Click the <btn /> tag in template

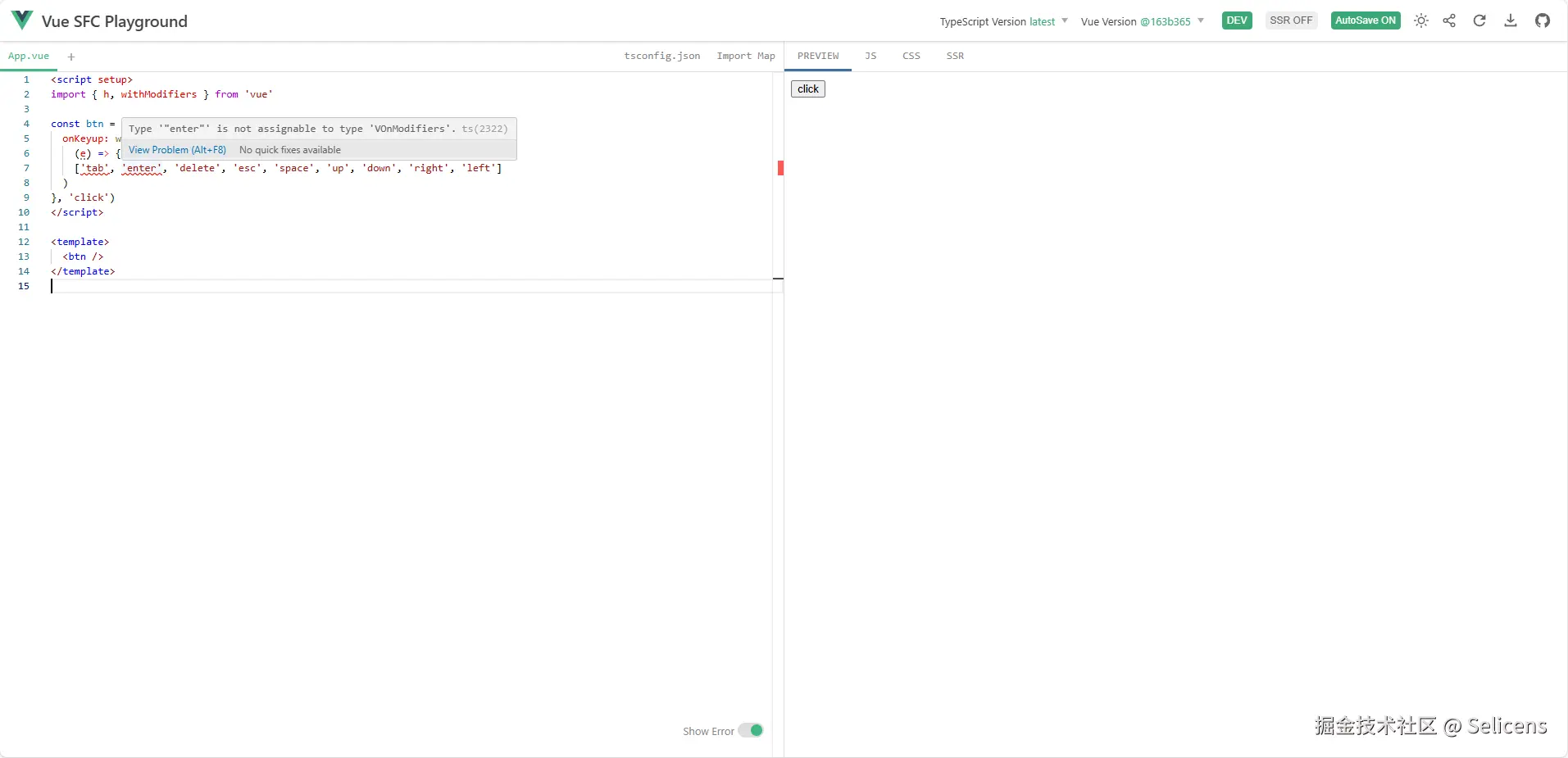[83, 256]
